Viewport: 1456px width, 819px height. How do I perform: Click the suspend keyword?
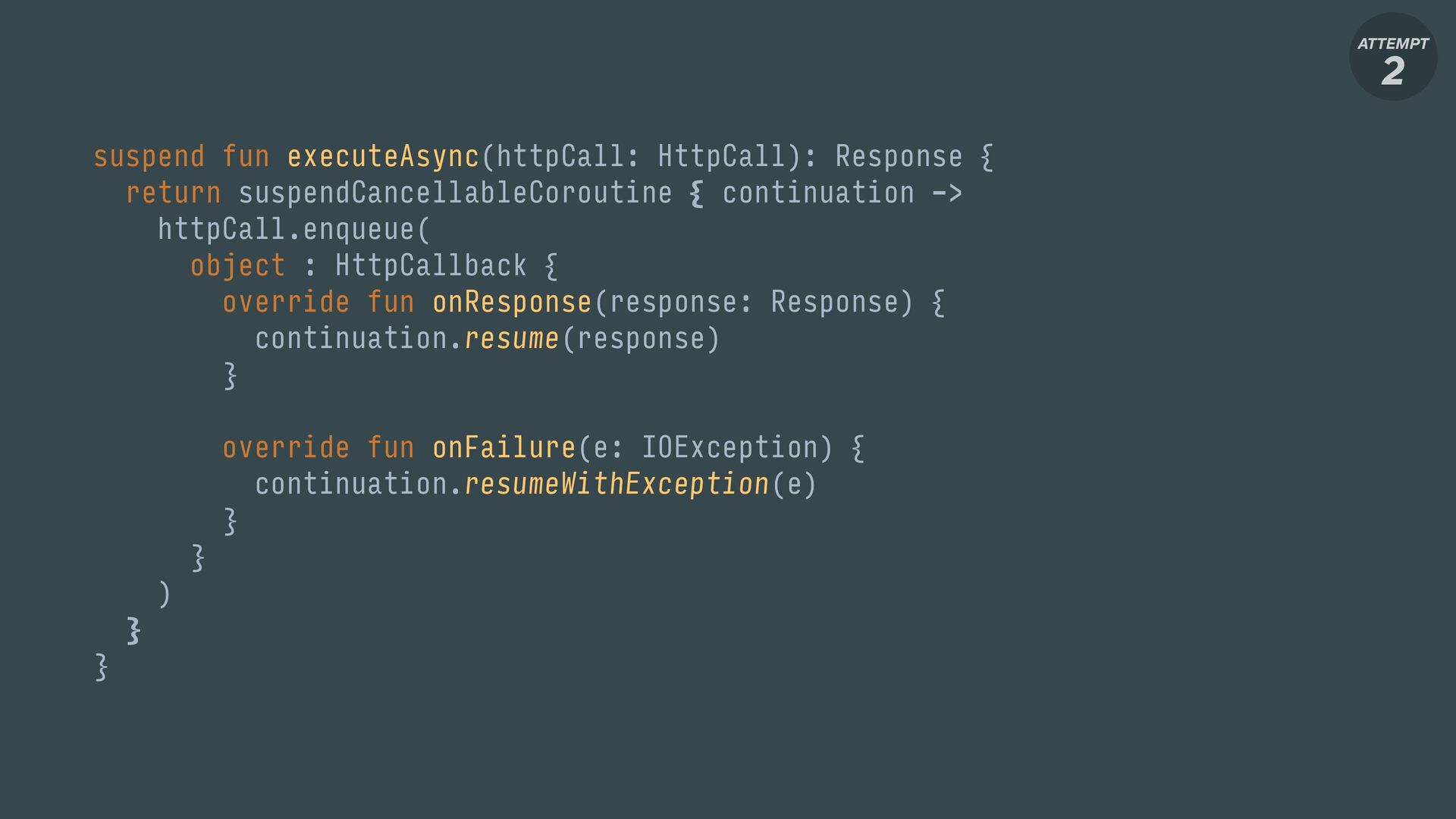pos(149,157)
